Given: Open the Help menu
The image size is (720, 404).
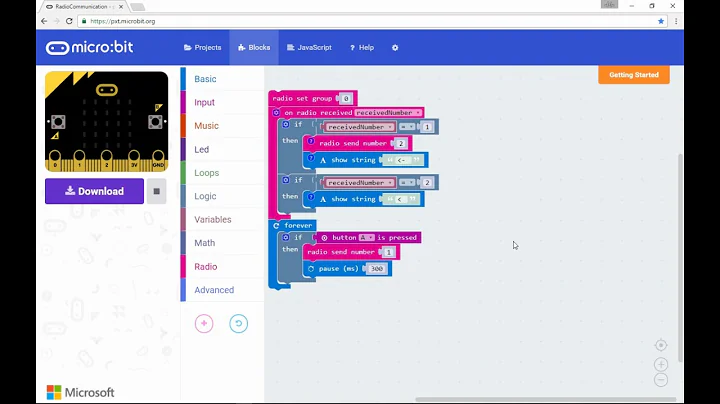Looking at the screenshot, I should click(x=362, y=48).
